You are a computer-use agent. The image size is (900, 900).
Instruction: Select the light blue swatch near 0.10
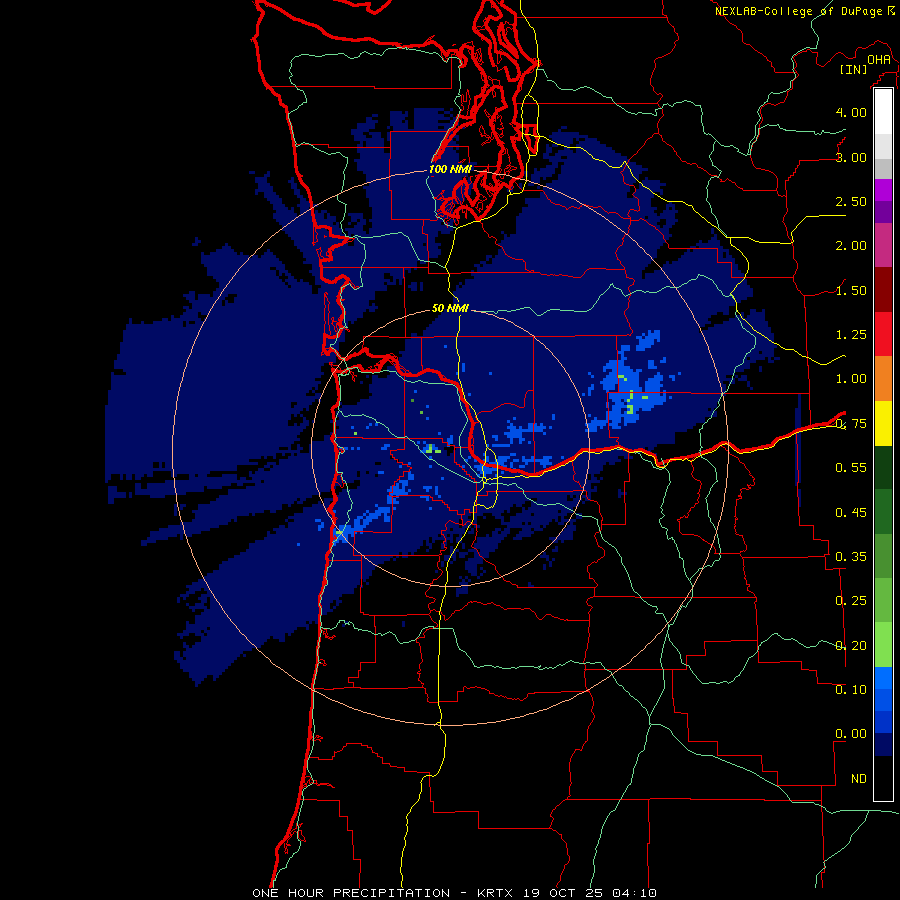tap(883, 678)
